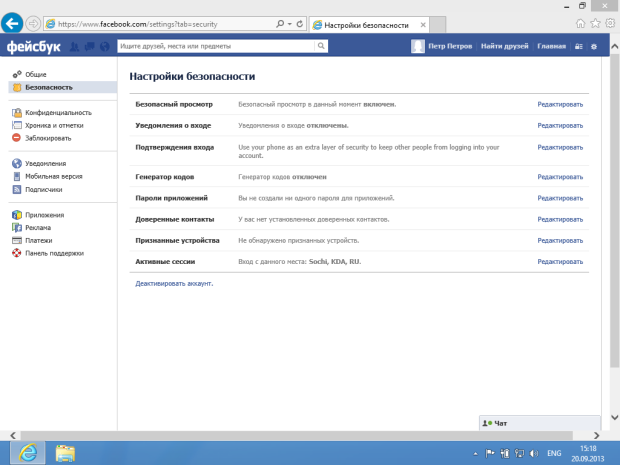Screen dimensions: 620x465
Task: Go back with the browser back arrow
Action: (x=12, y=24)
